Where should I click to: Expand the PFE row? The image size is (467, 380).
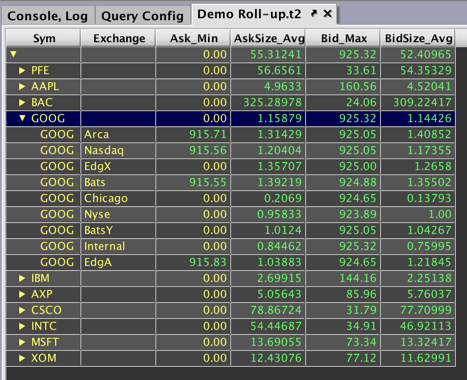click(22, 70)
